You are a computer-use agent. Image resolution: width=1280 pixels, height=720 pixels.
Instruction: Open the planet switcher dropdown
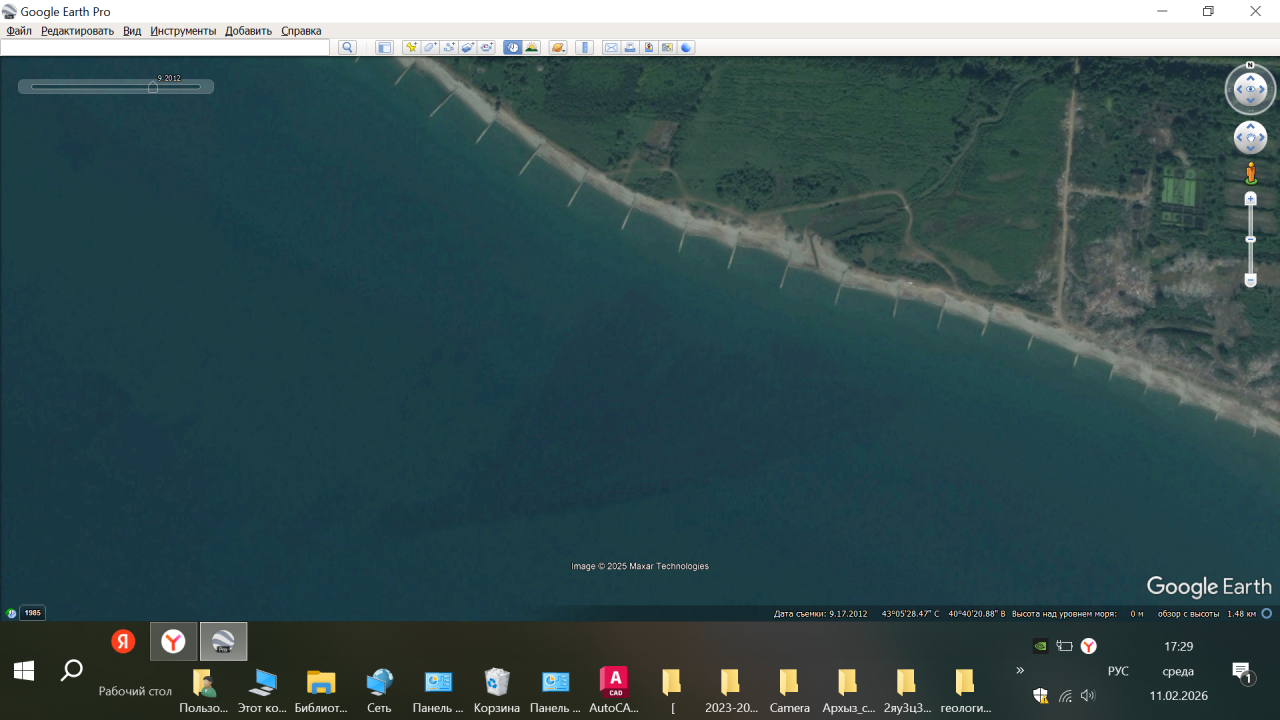pos(558,48)
